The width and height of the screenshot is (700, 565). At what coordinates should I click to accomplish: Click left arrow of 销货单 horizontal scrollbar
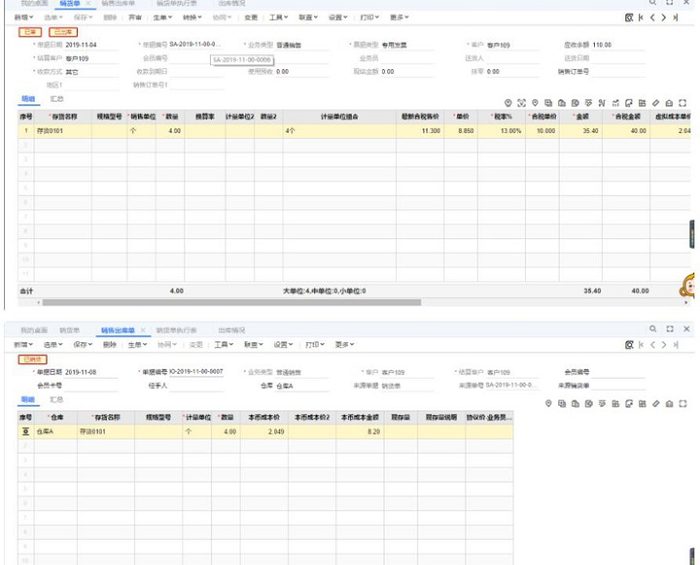coord(39,303)
